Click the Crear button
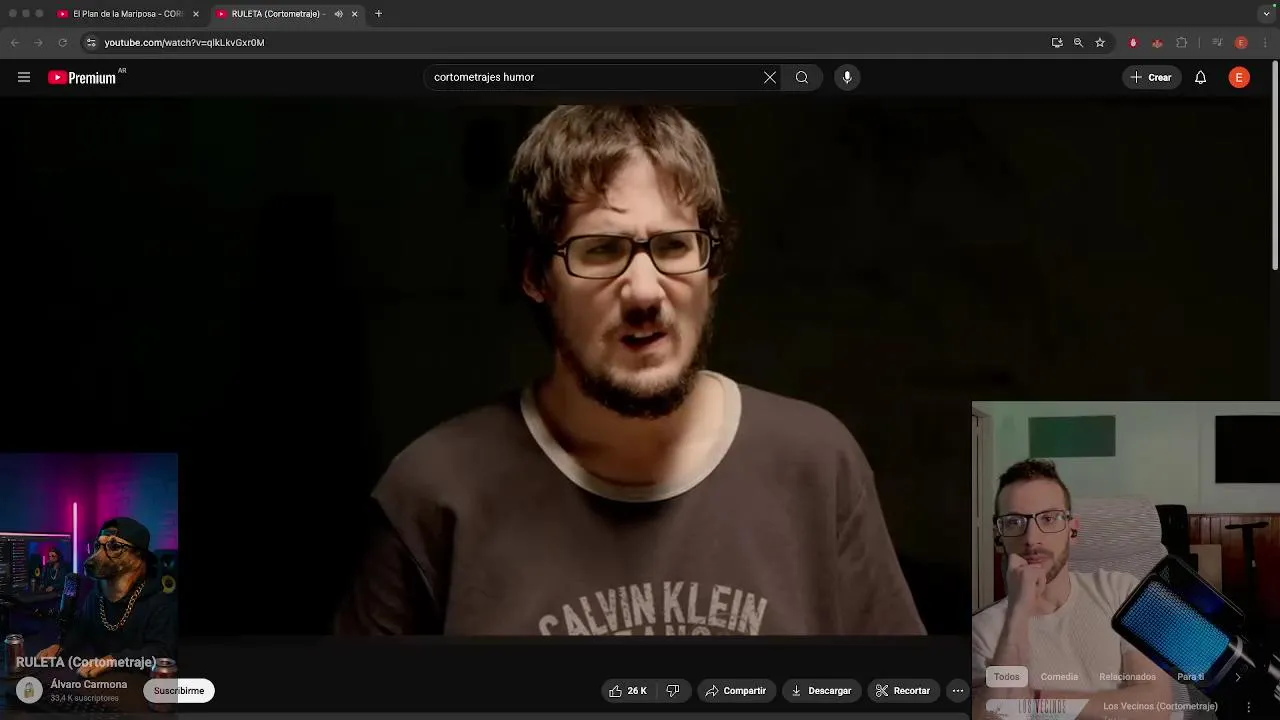The width and height of the screenshot is (1280, 720). [x=1151, y=77]
